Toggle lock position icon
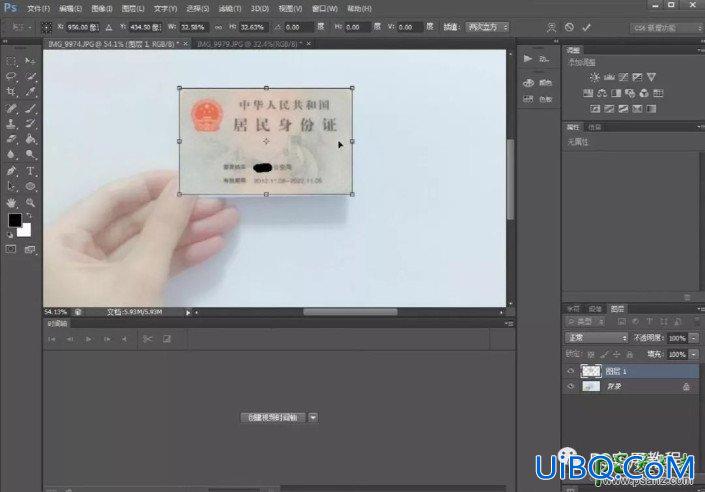The width and height of the screenshot is (705, 492). tap(616, 354)
